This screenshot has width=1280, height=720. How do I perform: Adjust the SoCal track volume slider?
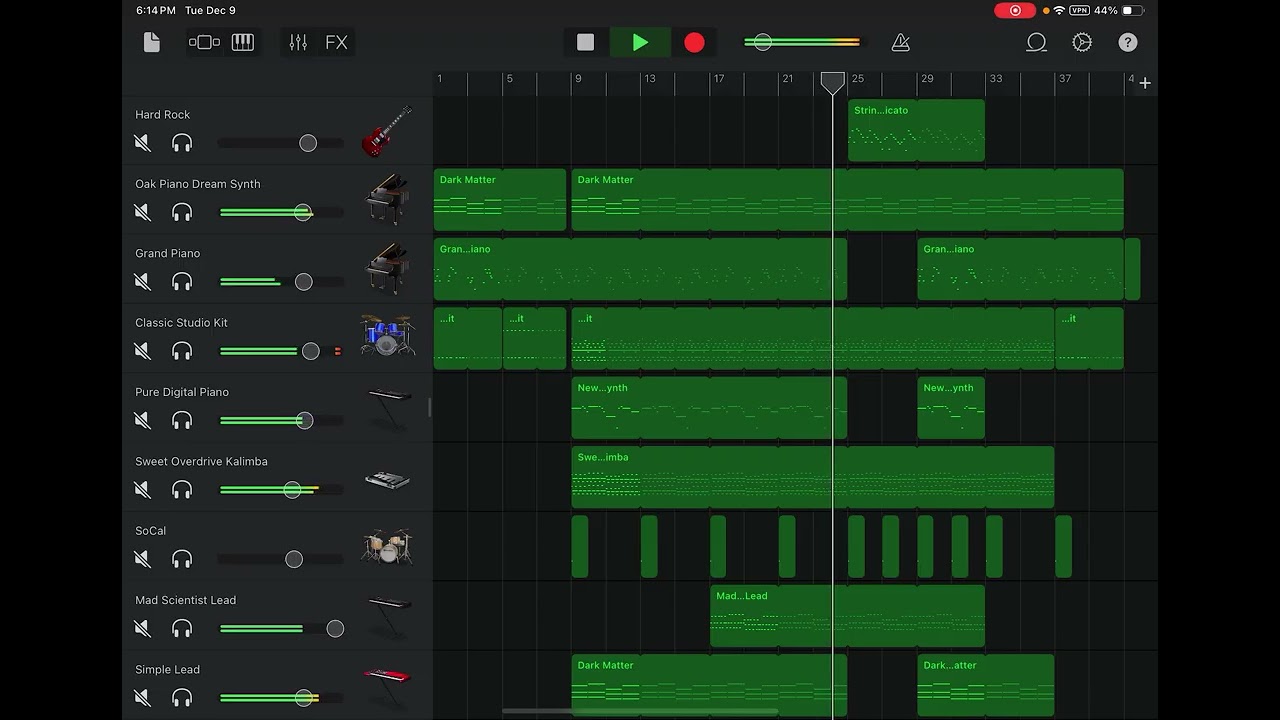tap(281, 559)
